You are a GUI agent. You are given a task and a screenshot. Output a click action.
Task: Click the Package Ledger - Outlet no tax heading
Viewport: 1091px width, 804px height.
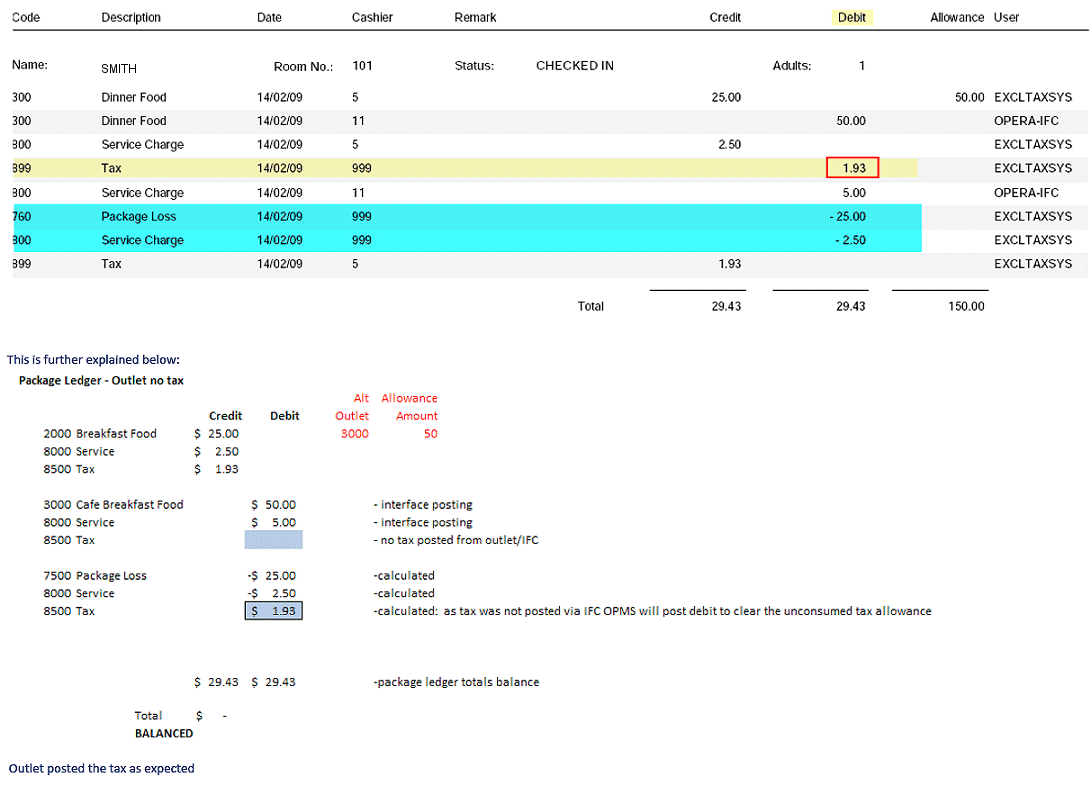pyautogui.click(x=100, y=380)
